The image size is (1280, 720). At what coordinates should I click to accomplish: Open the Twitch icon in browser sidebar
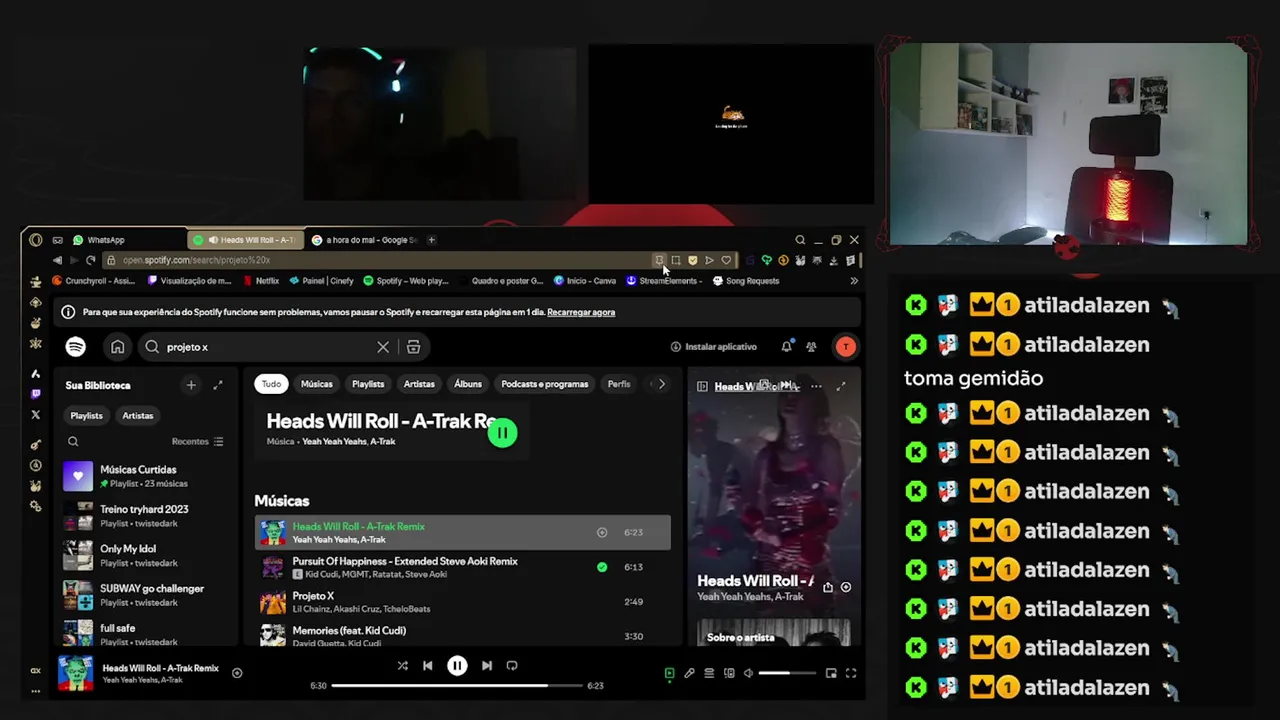(x=36, y=394)
